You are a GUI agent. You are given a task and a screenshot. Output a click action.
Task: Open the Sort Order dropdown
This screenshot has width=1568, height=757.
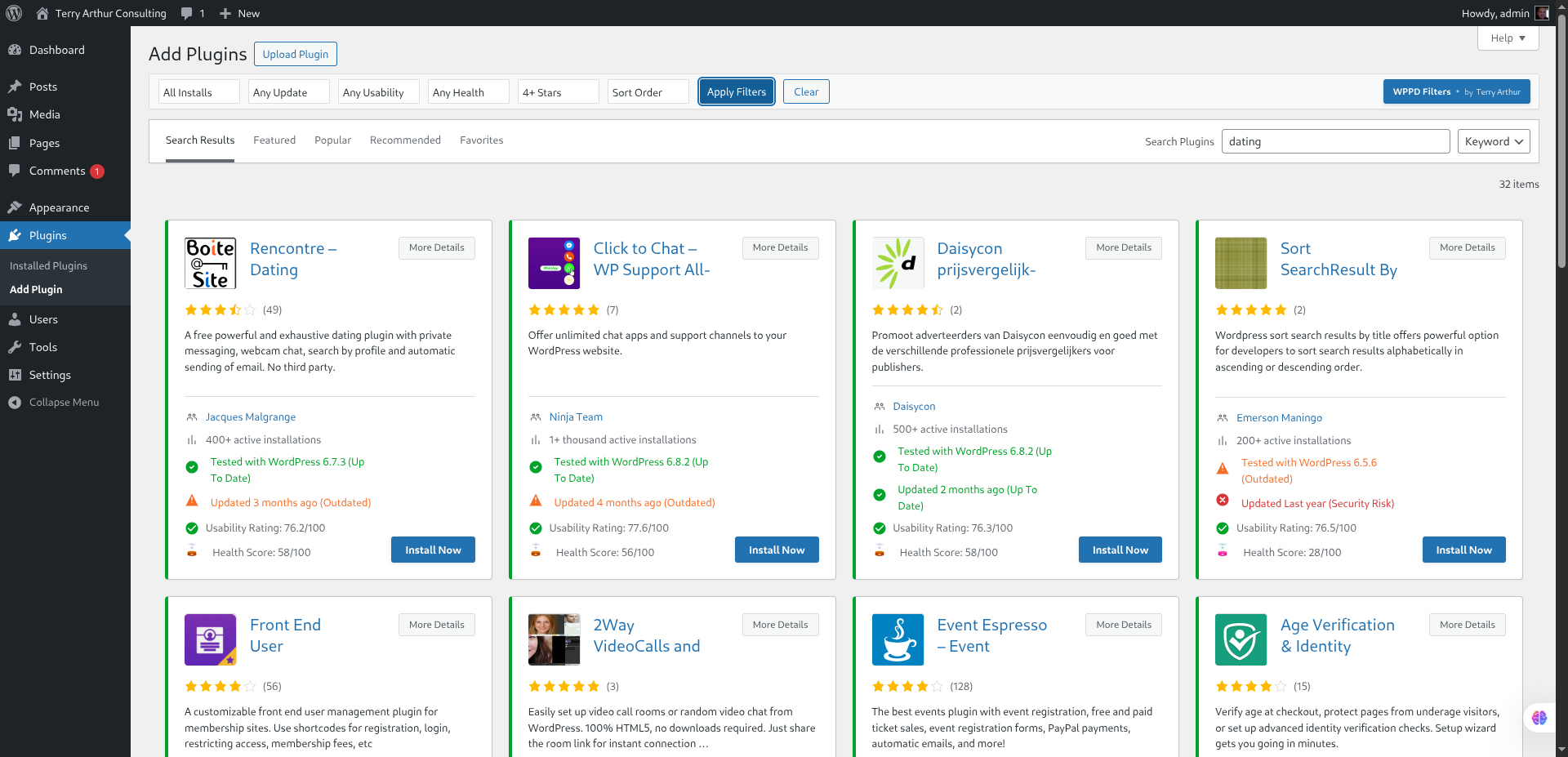point(648,92)
